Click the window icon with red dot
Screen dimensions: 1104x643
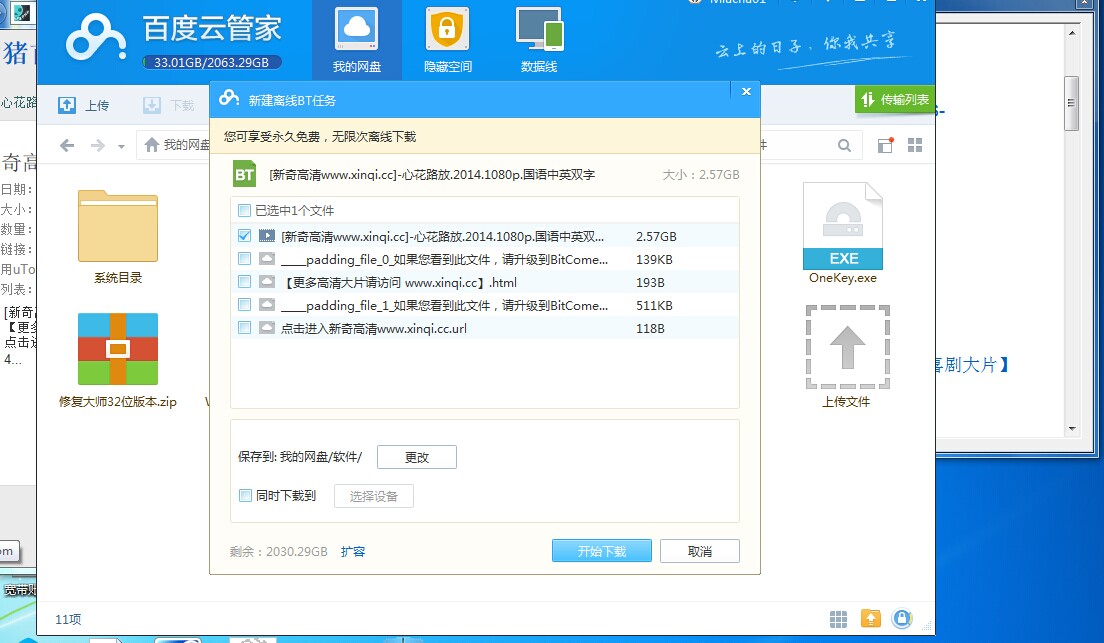[x=885, y=145]
